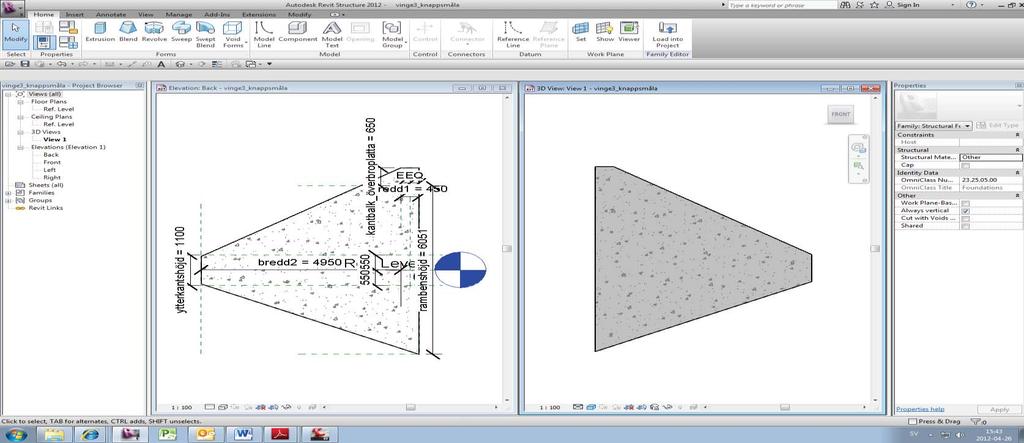
Task: Open the Properties help link
Action: (920, 409)
